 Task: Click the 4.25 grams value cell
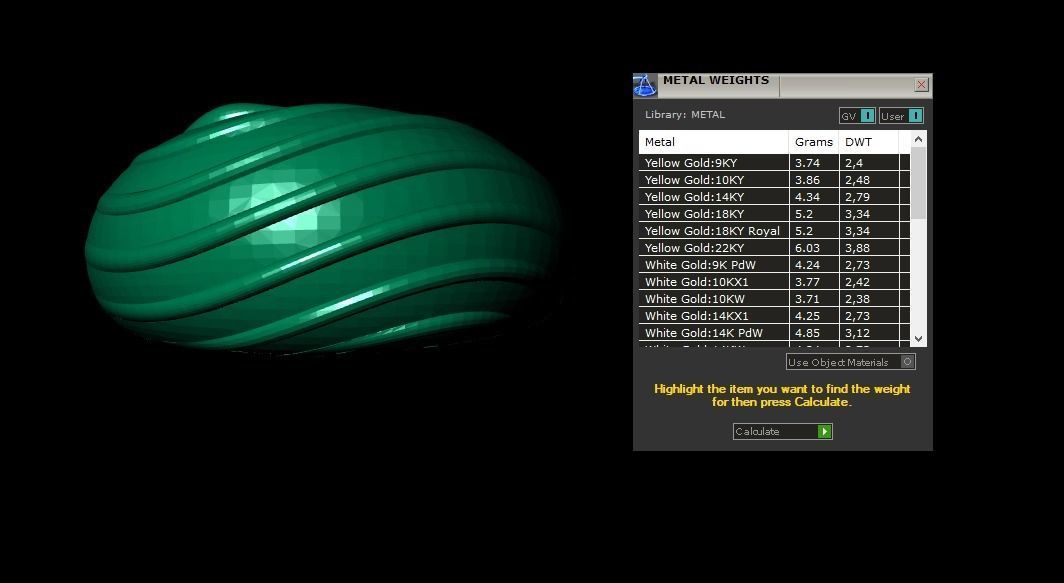point(814,316)
